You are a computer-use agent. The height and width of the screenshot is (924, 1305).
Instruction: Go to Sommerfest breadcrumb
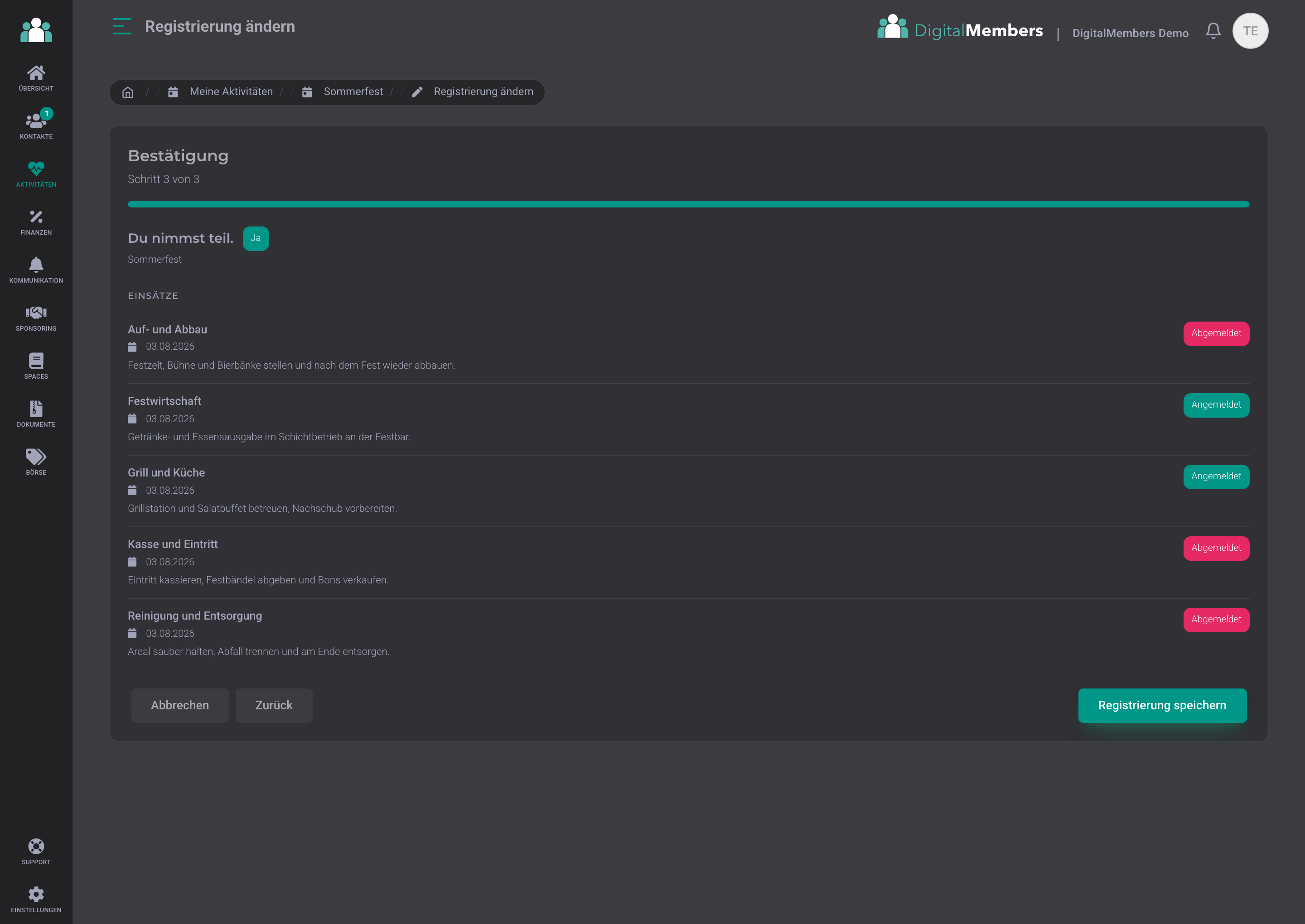(x=342, y=91)
